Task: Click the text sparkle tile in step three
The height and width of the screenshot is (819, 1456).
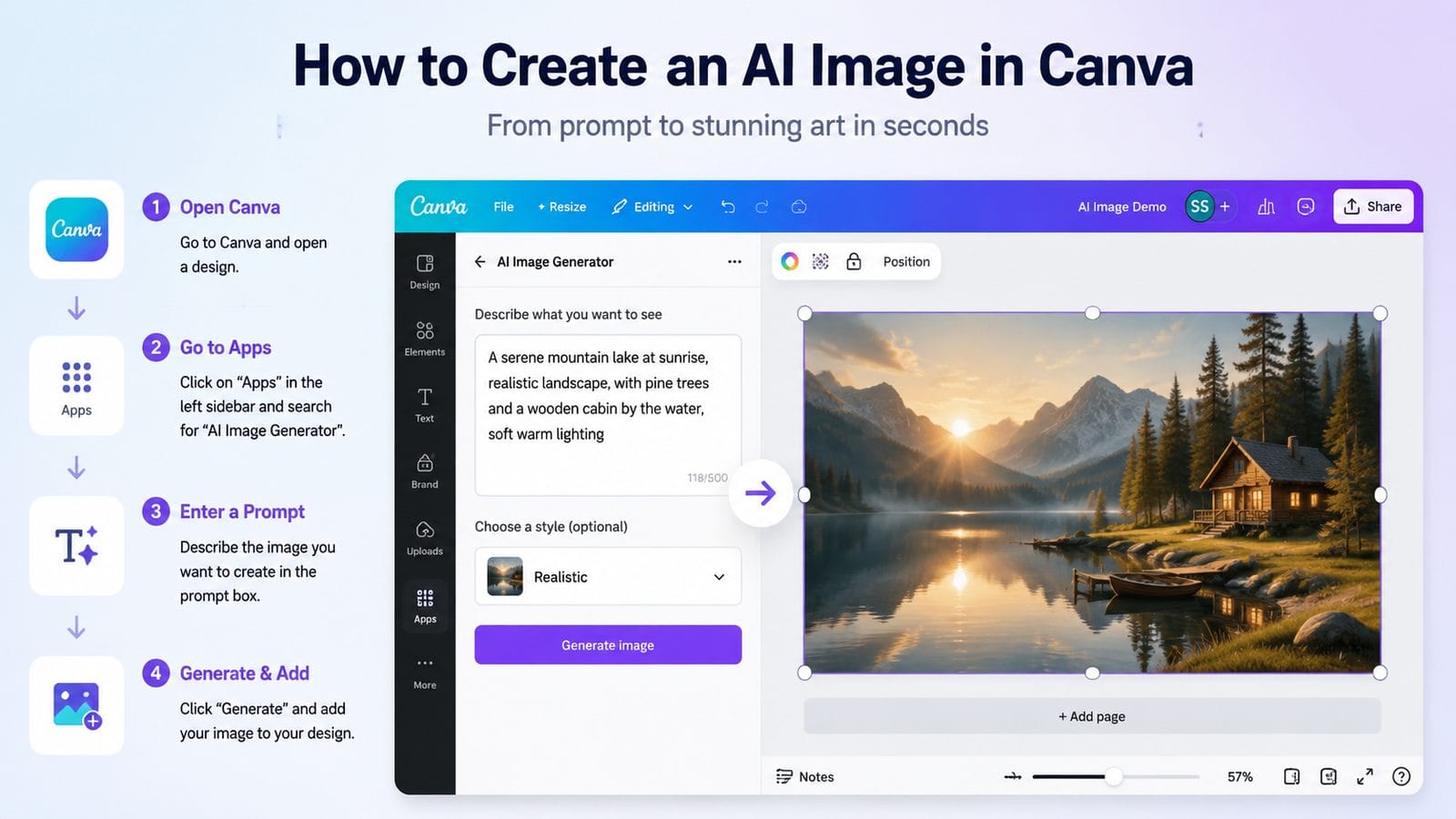Action: (76, 546)
